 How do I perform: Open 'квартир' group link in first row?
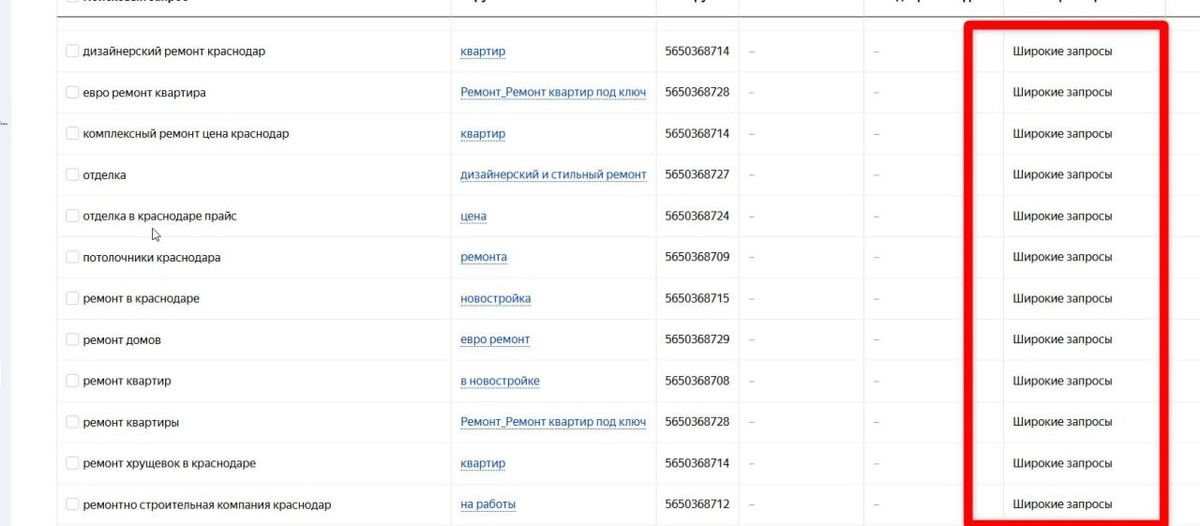click(482, 51)
